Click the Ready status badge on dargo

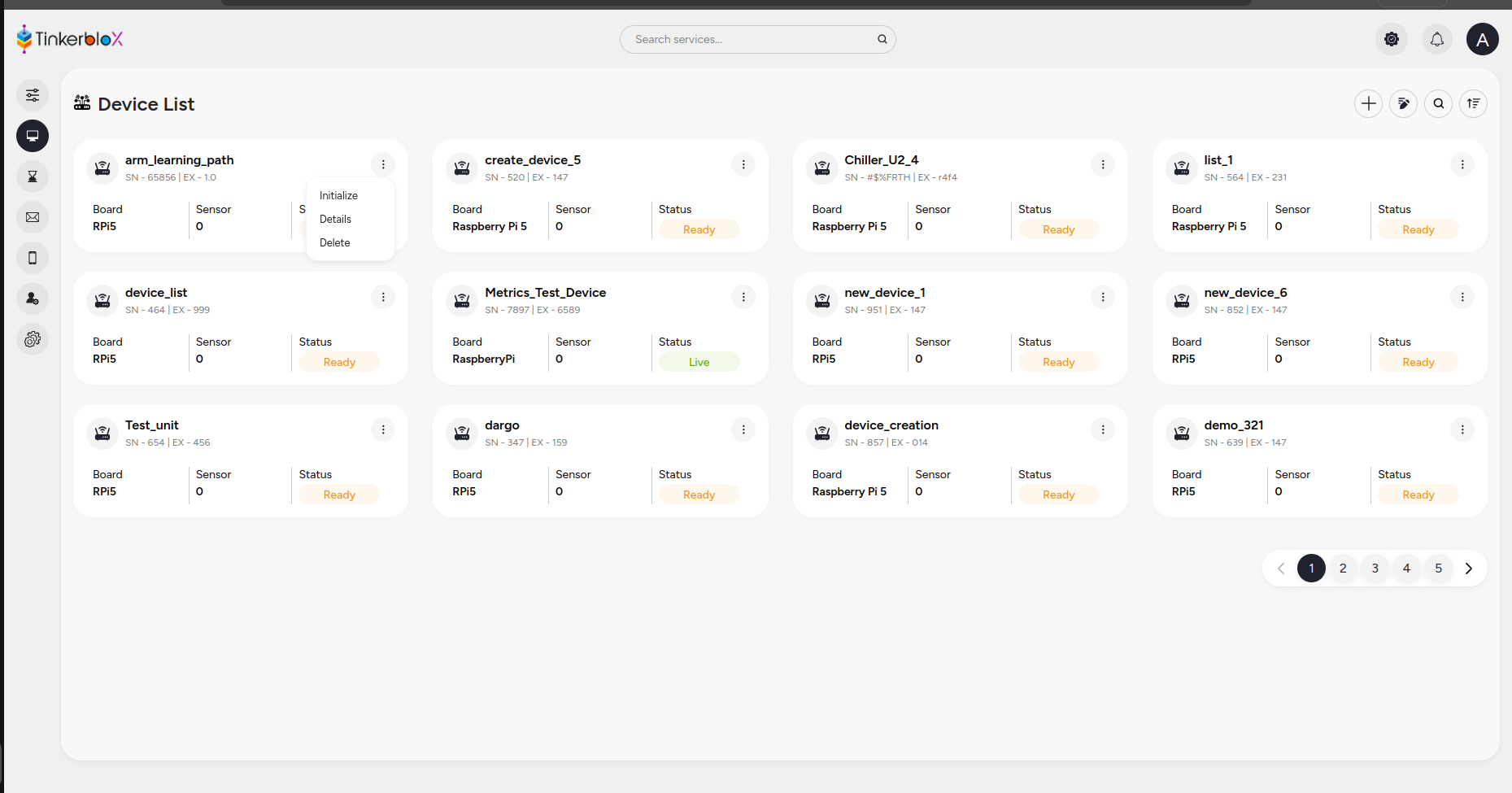[x=699, y=495]
